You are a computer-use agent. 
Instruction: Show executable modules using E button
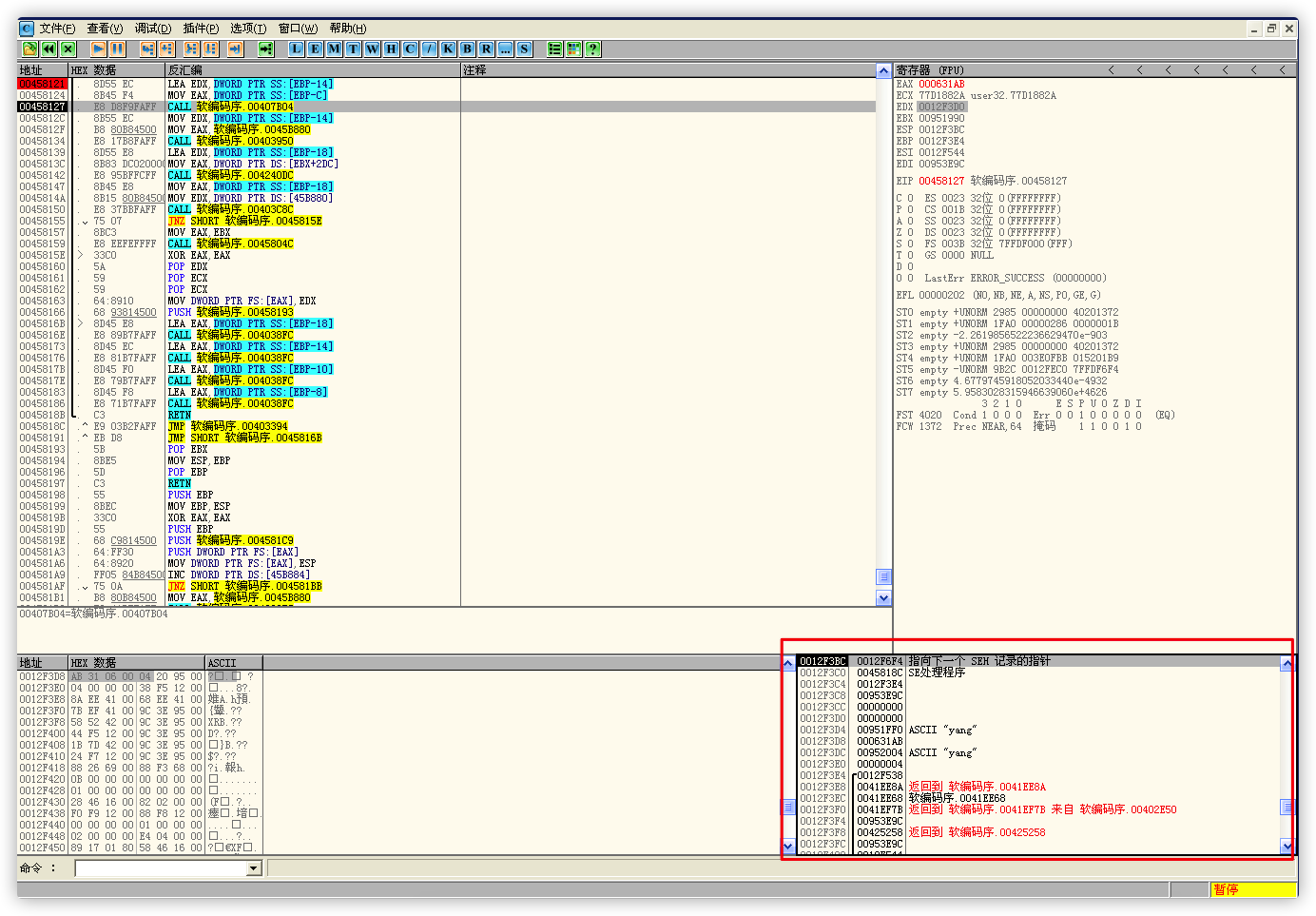(316, 49)
